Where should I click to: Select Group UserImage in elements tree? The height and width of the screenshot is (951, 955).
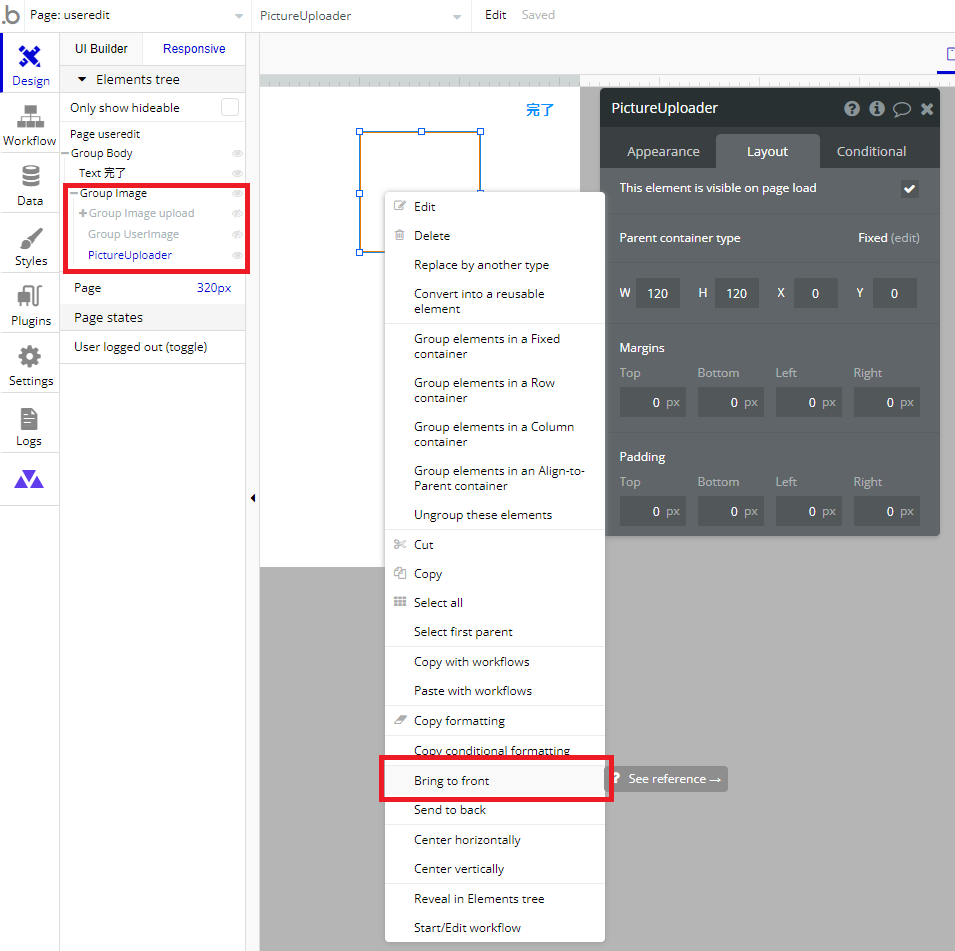[133, 235]
